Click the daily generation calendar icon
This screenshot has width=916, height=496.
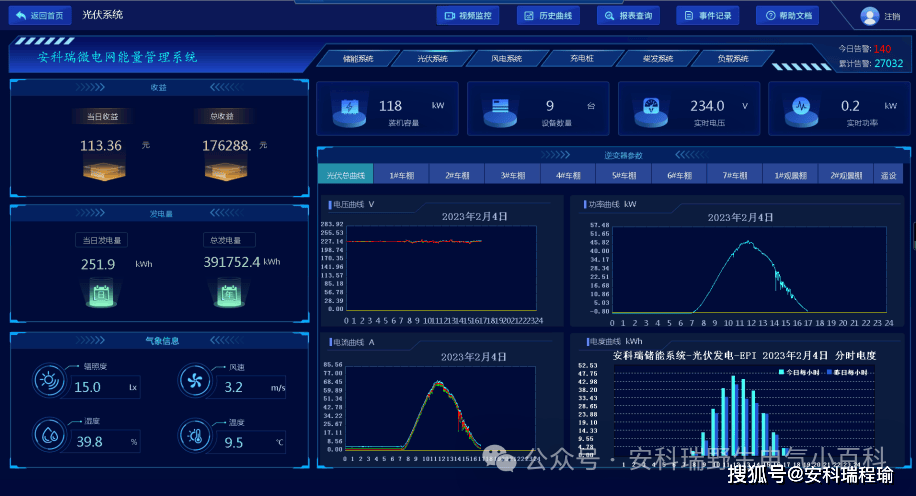point(101,293)
